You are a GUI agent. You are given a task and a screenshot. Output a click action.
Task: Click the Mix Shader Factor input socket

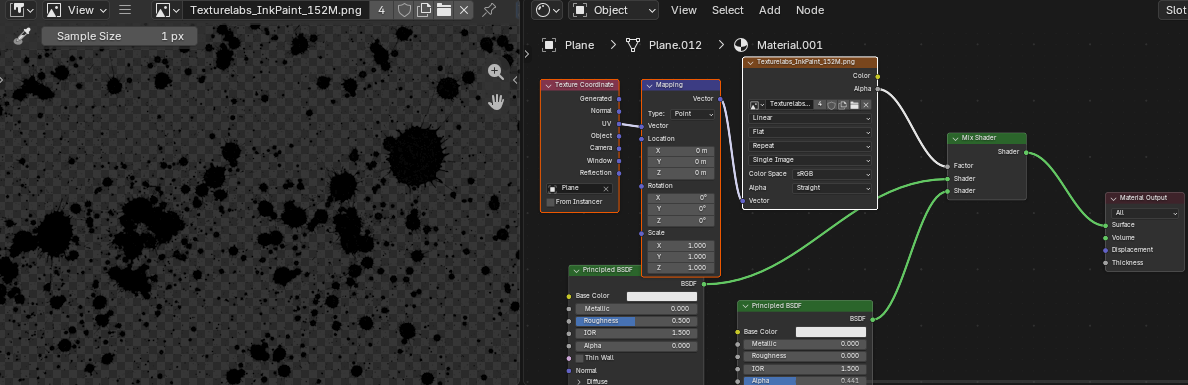[x=947, y=166]
